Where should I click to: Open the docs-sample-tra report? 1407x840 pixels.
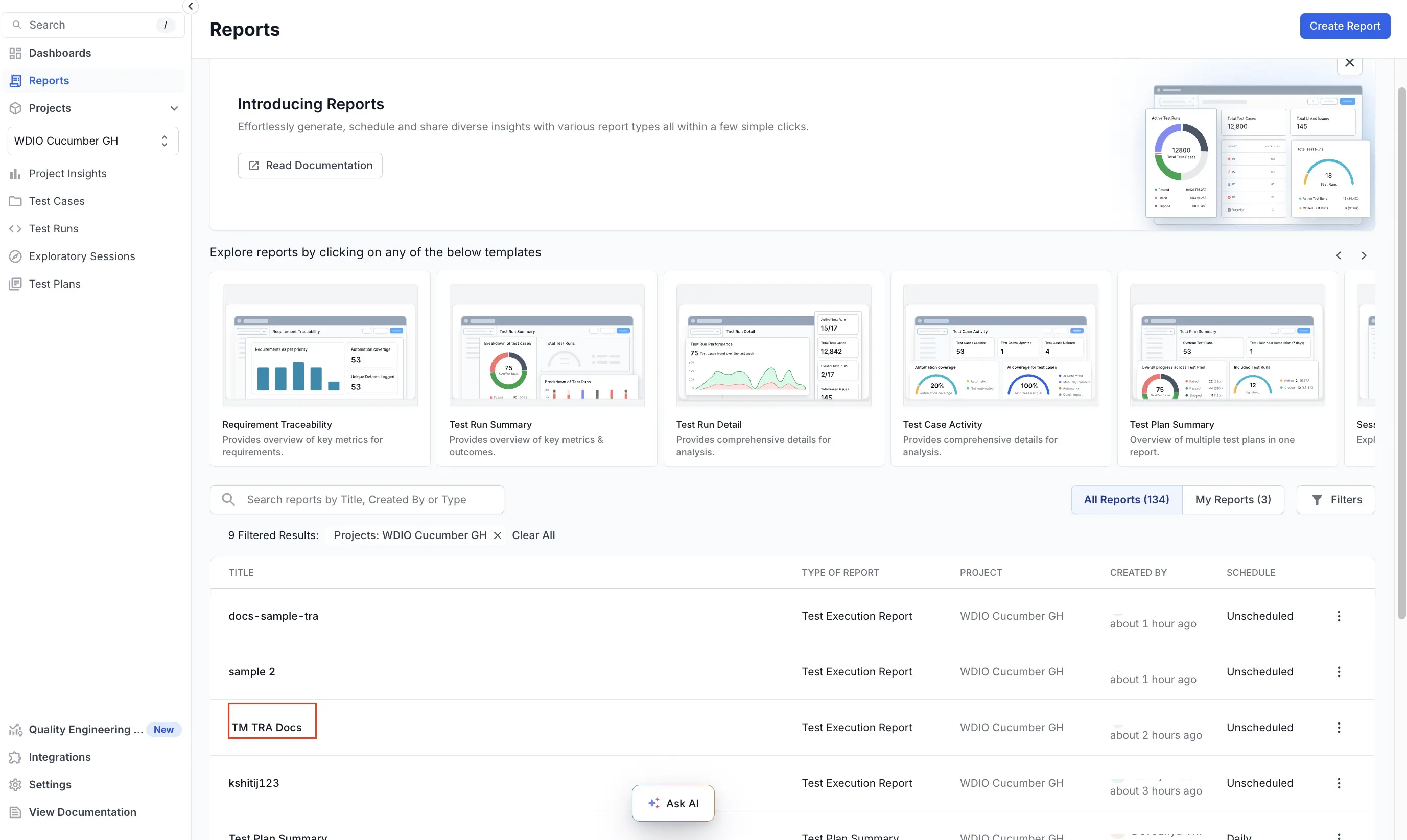(273, 616)
